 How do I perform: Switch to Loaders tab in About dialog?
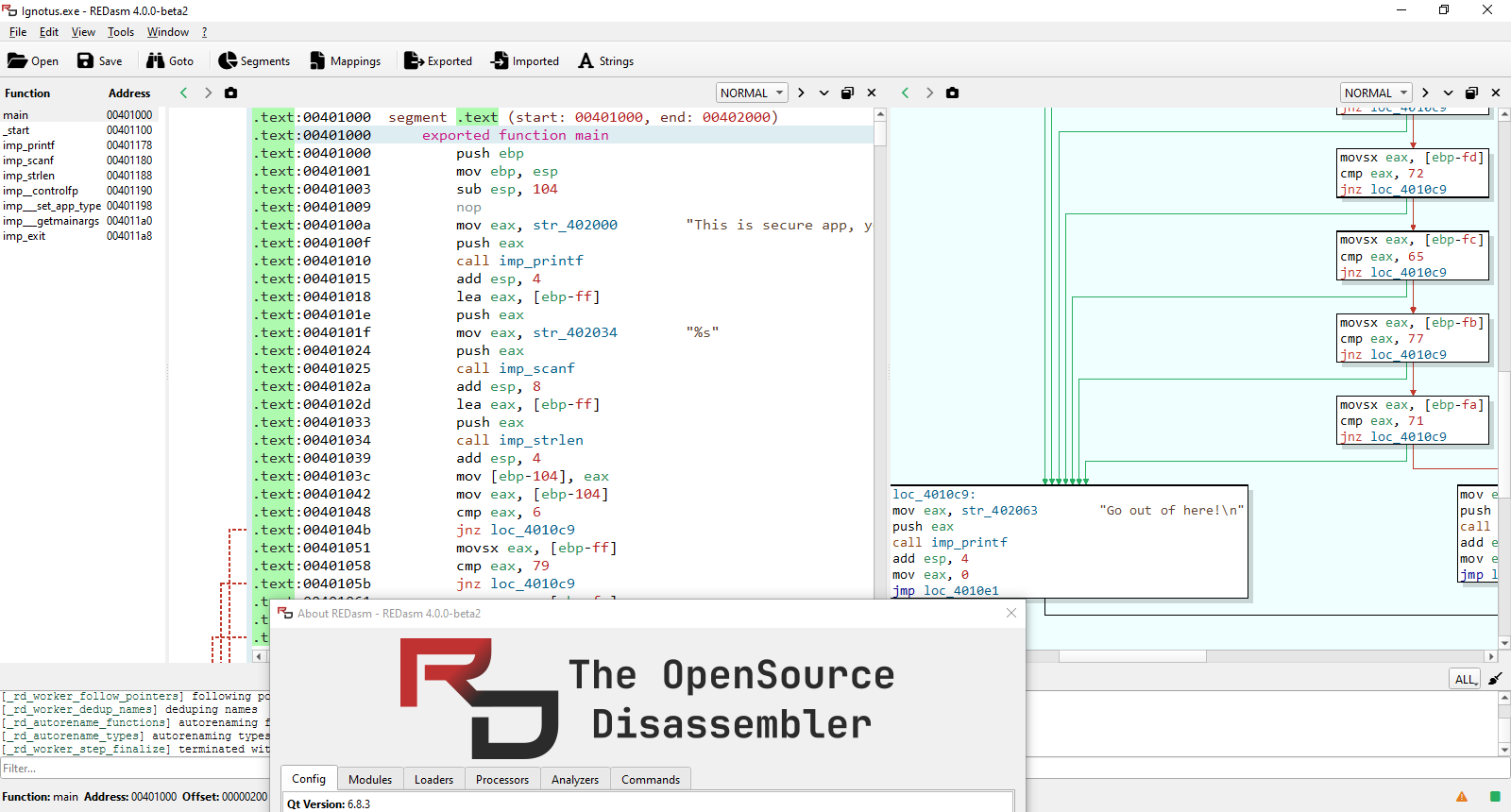click(x=433, y=780)
